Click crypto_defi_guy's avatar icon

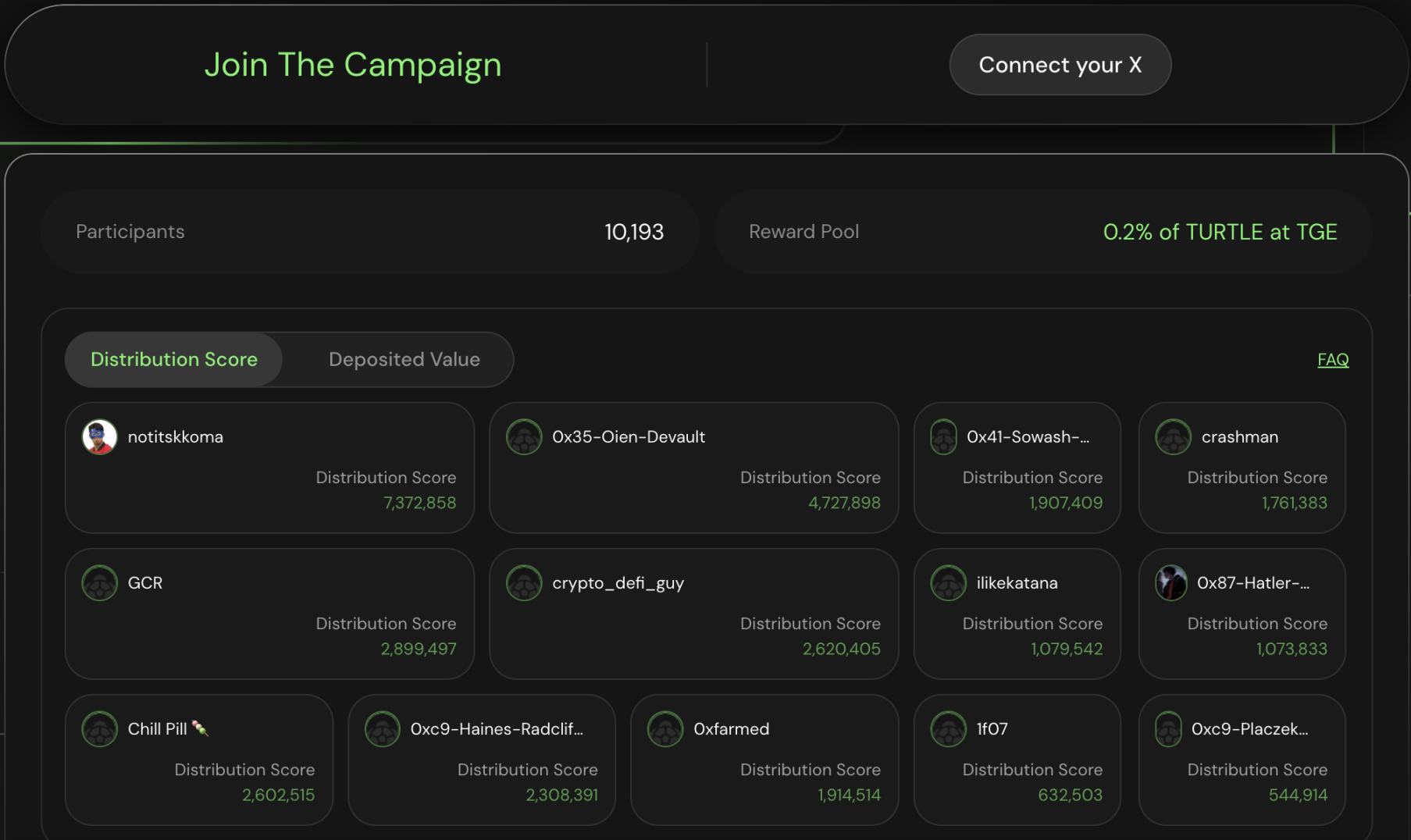[524, 582]
